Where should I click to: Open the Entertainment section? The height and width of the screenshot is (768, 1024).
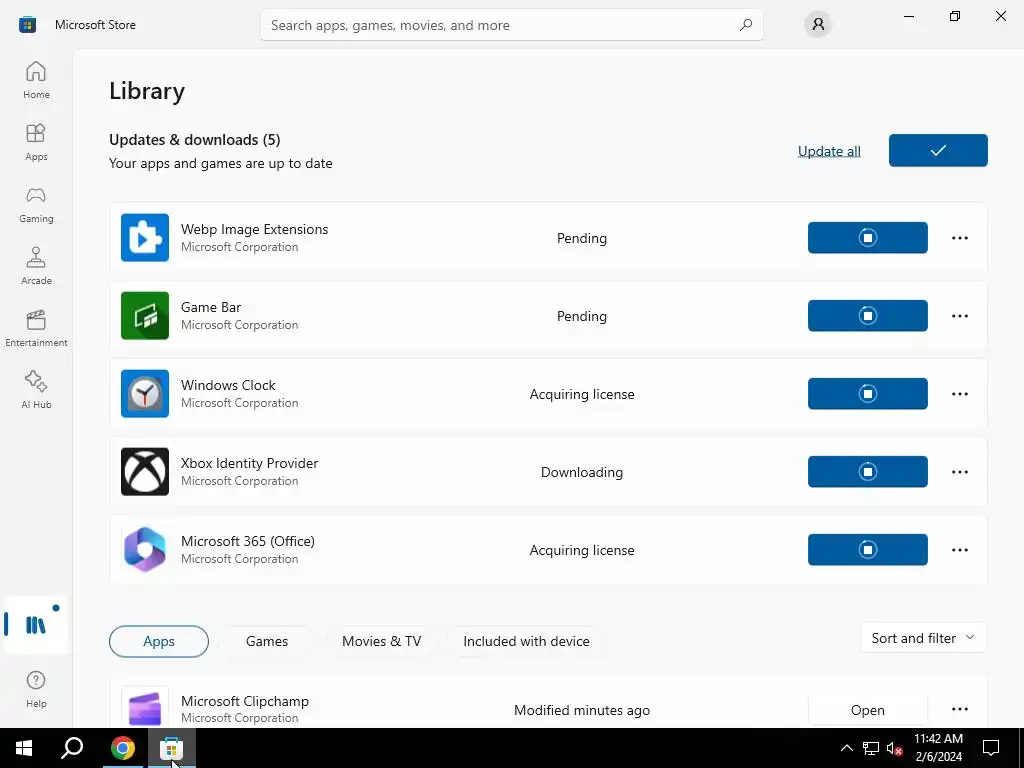[36, 328]
